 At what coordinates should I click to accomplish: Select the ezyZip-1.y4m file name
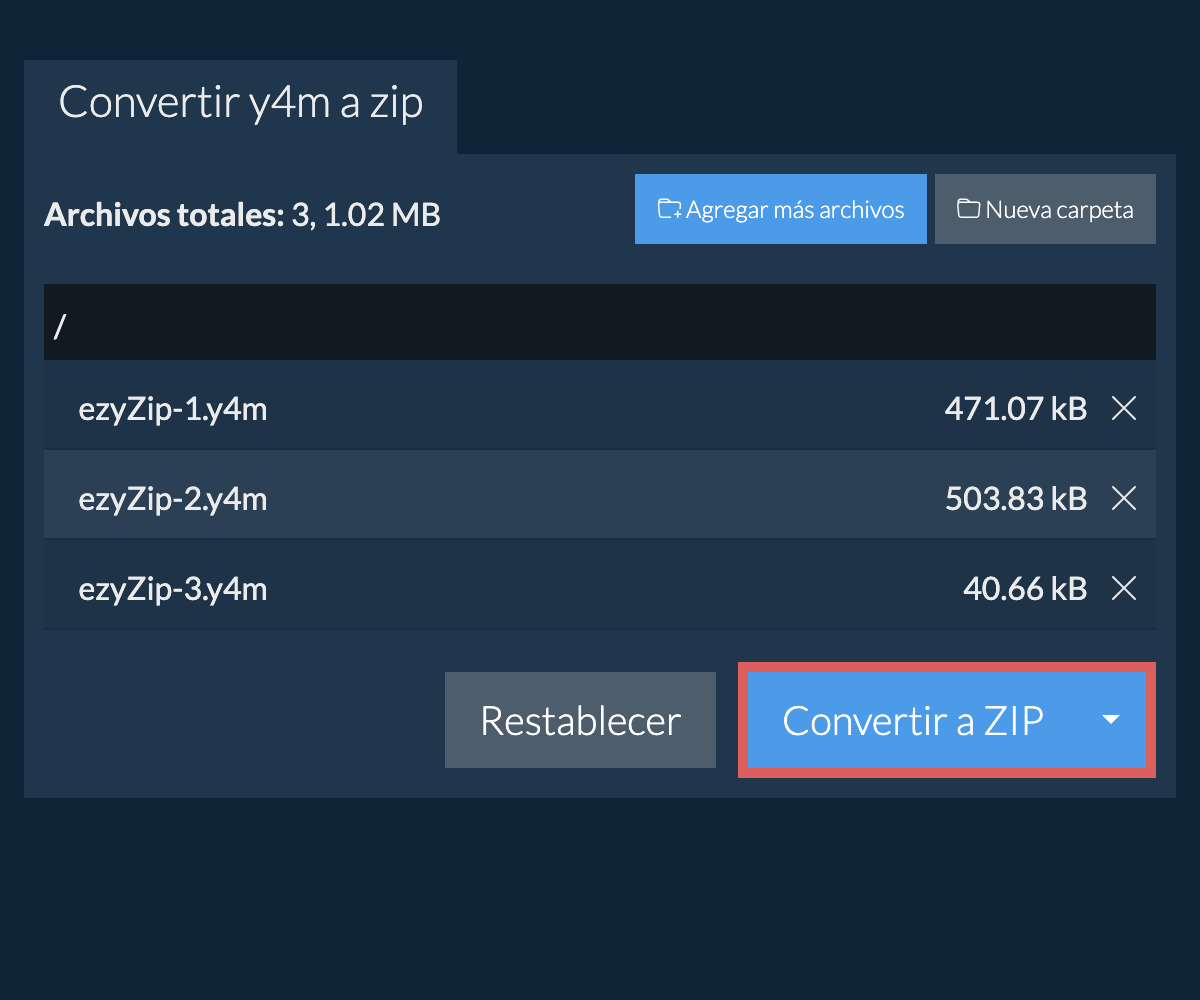coord(173,408)
